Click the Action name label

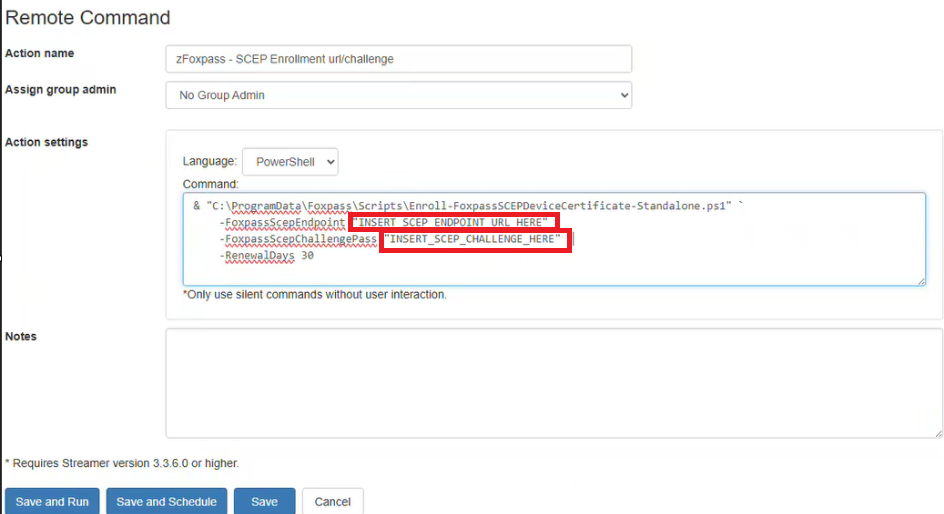(39, 53)
